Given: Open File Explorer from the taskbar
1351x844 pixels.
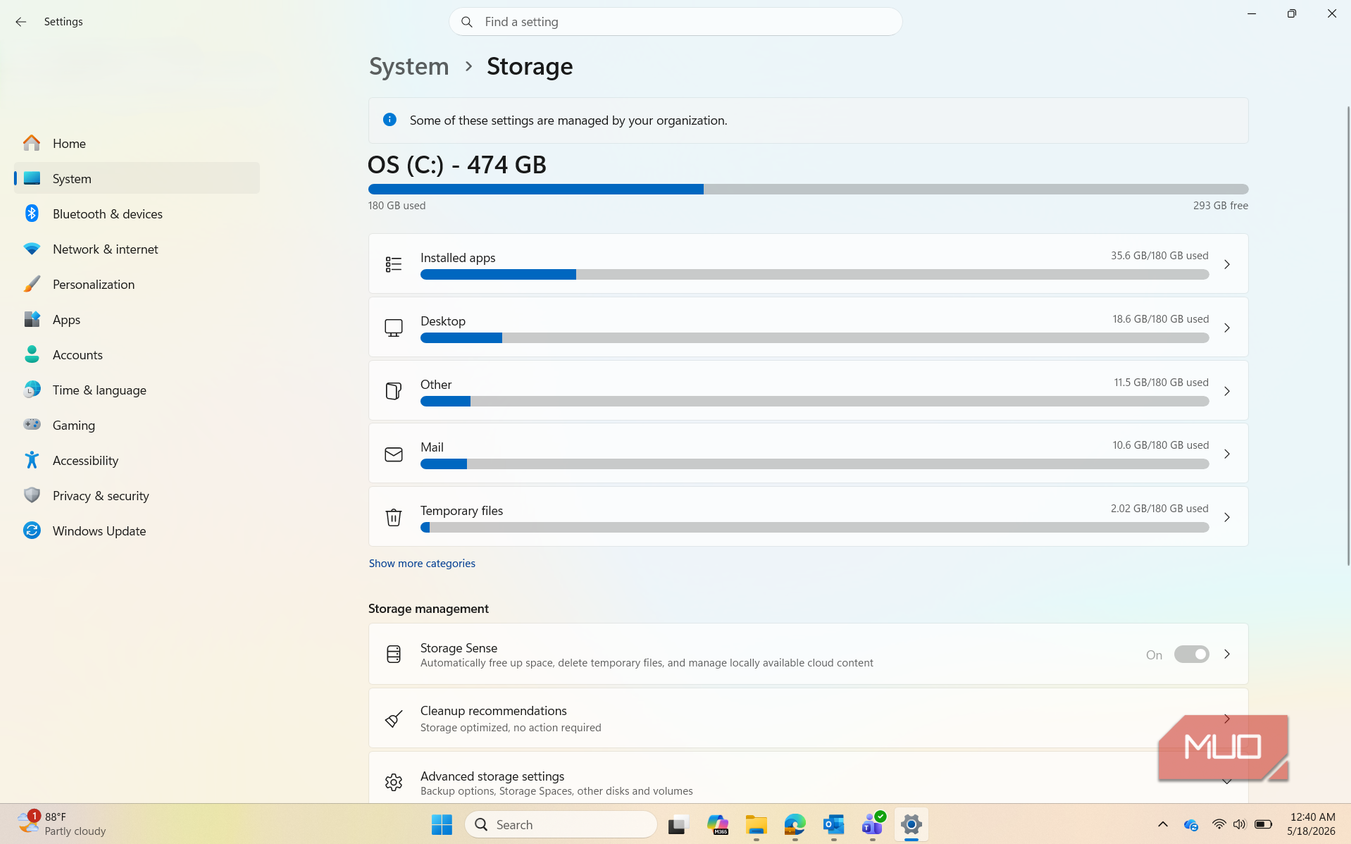Looking at the screenshot, I should (x=756, y=825).
